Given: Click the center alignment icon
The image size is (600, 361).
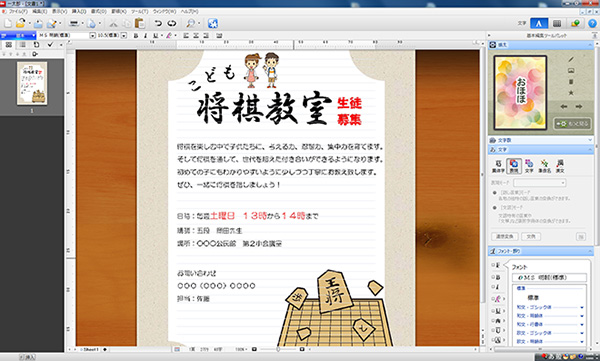Looking at the screenshot, I should (196, 36).
